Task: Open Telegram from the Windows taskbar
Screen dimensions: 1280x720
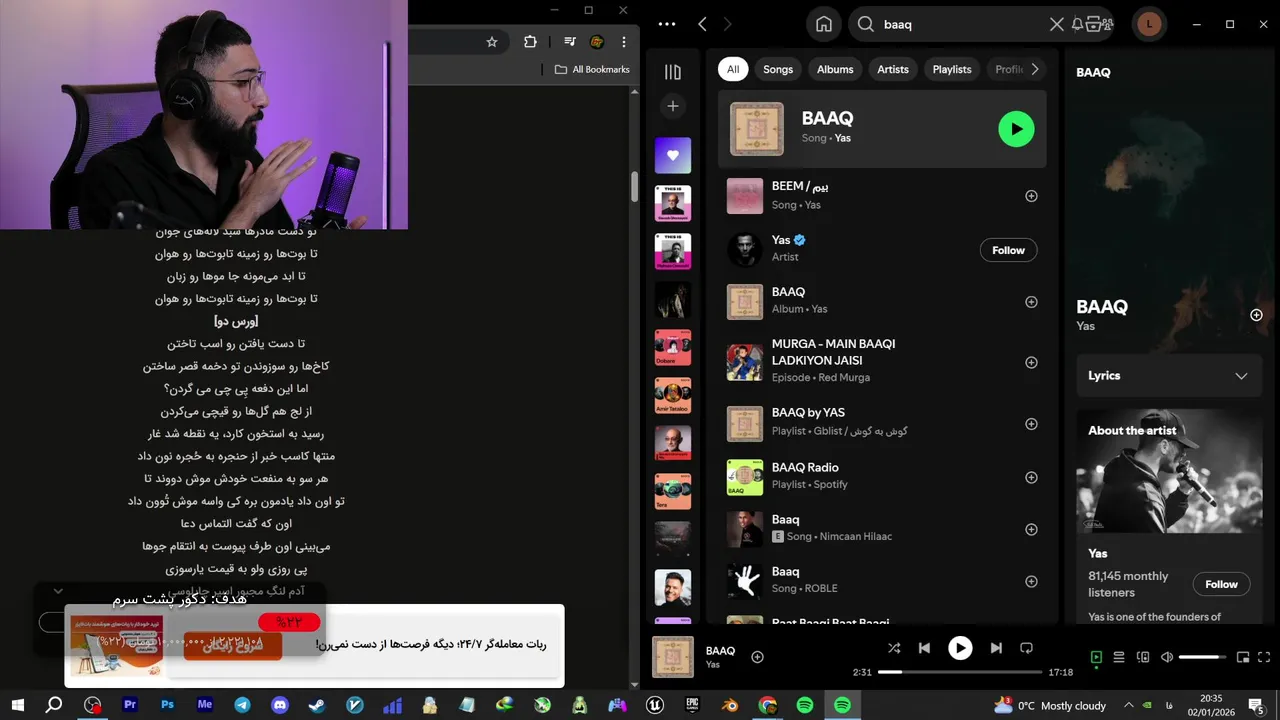Action: pos(242,705)
